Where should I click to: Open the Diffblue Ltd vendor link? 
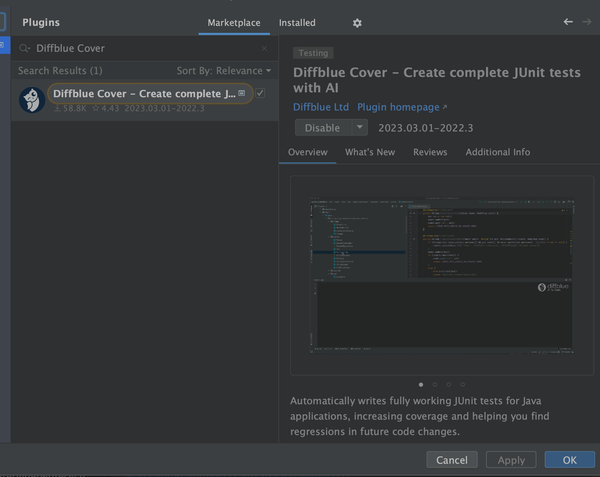(319, 107)
